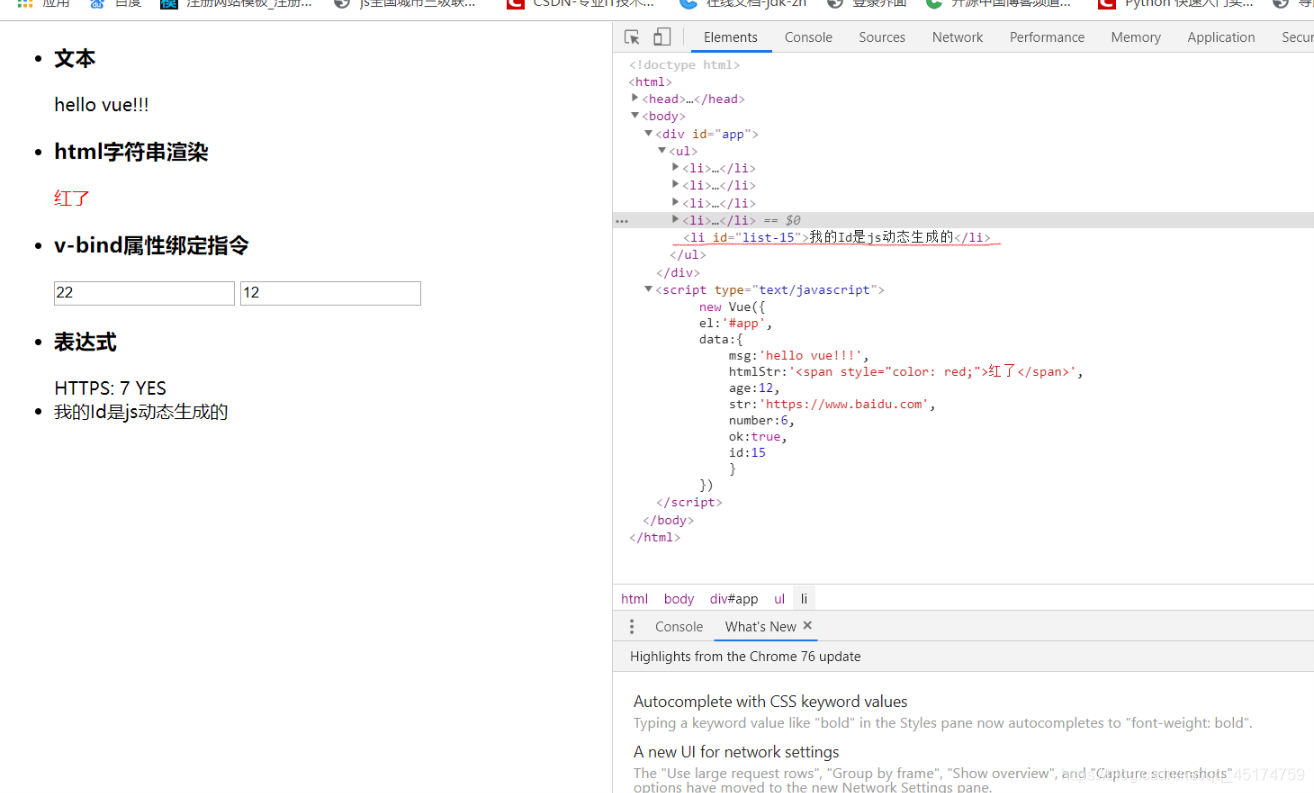The image size is (1314, 793).
Task: Click the ok:true code line
Action: (758, 436)
